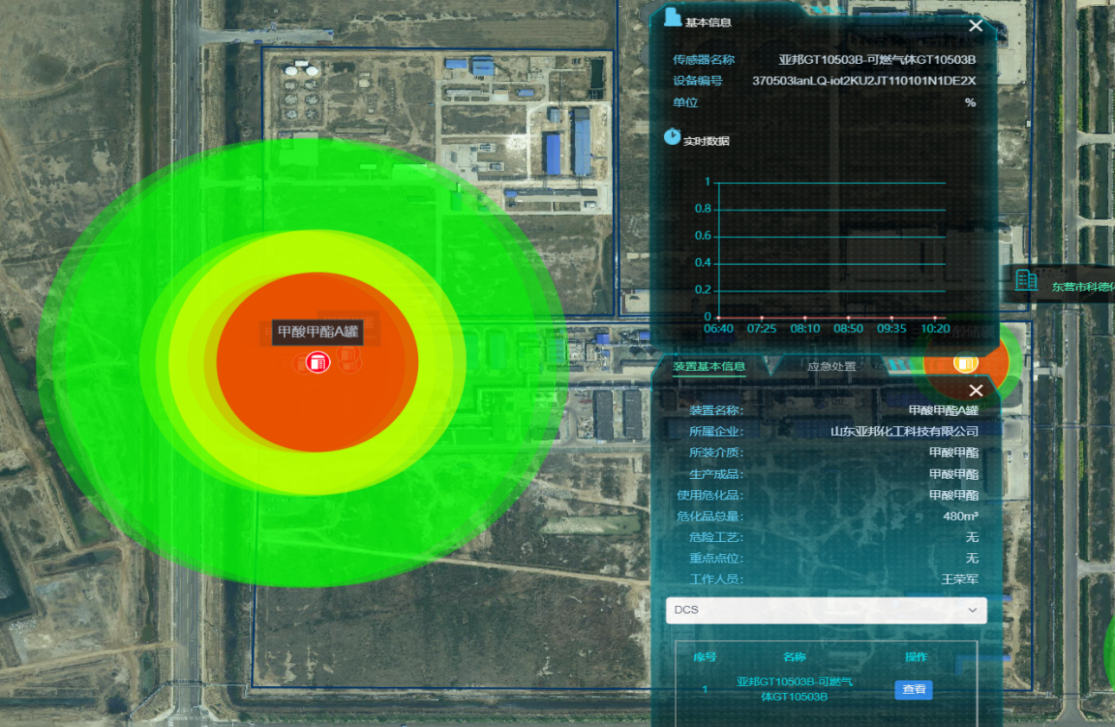Click the 甲酸甲酯A罐 map label

coord(317,332)
